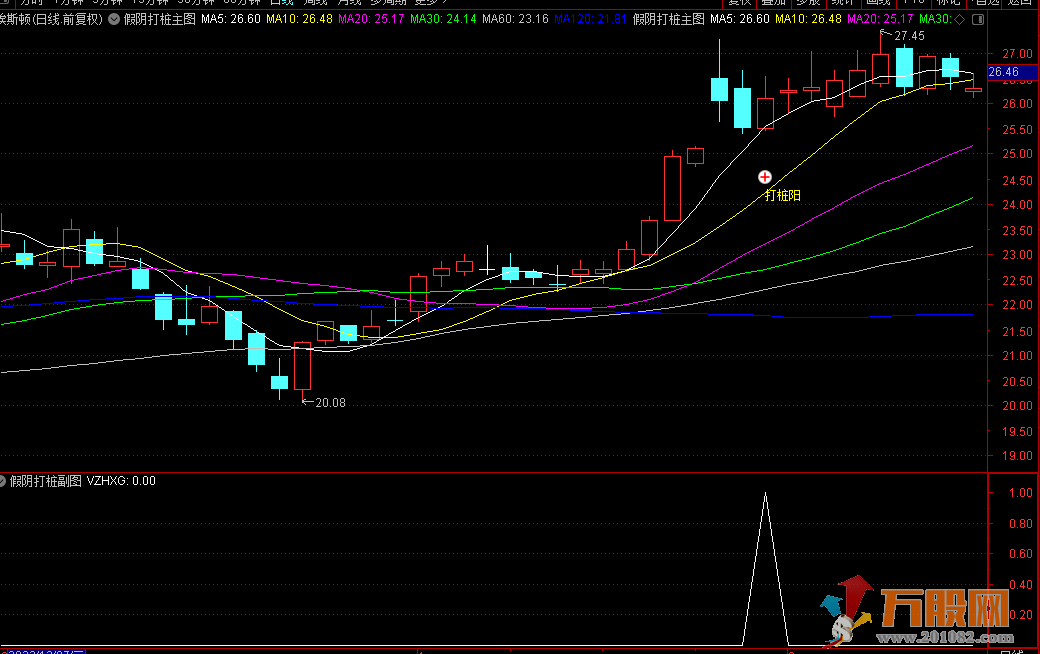Click the 统计 statistics button
The width and height of the screenshot is (1040, 654).
(x=842, y=2)
